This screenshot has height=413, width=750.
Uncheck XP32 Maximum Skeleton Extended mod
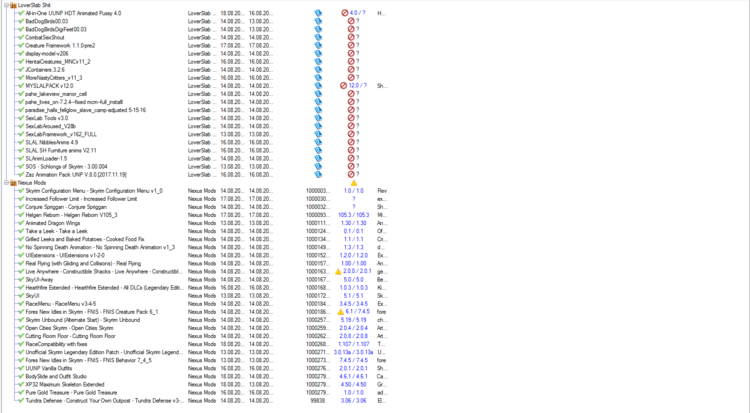click(21, 384)
